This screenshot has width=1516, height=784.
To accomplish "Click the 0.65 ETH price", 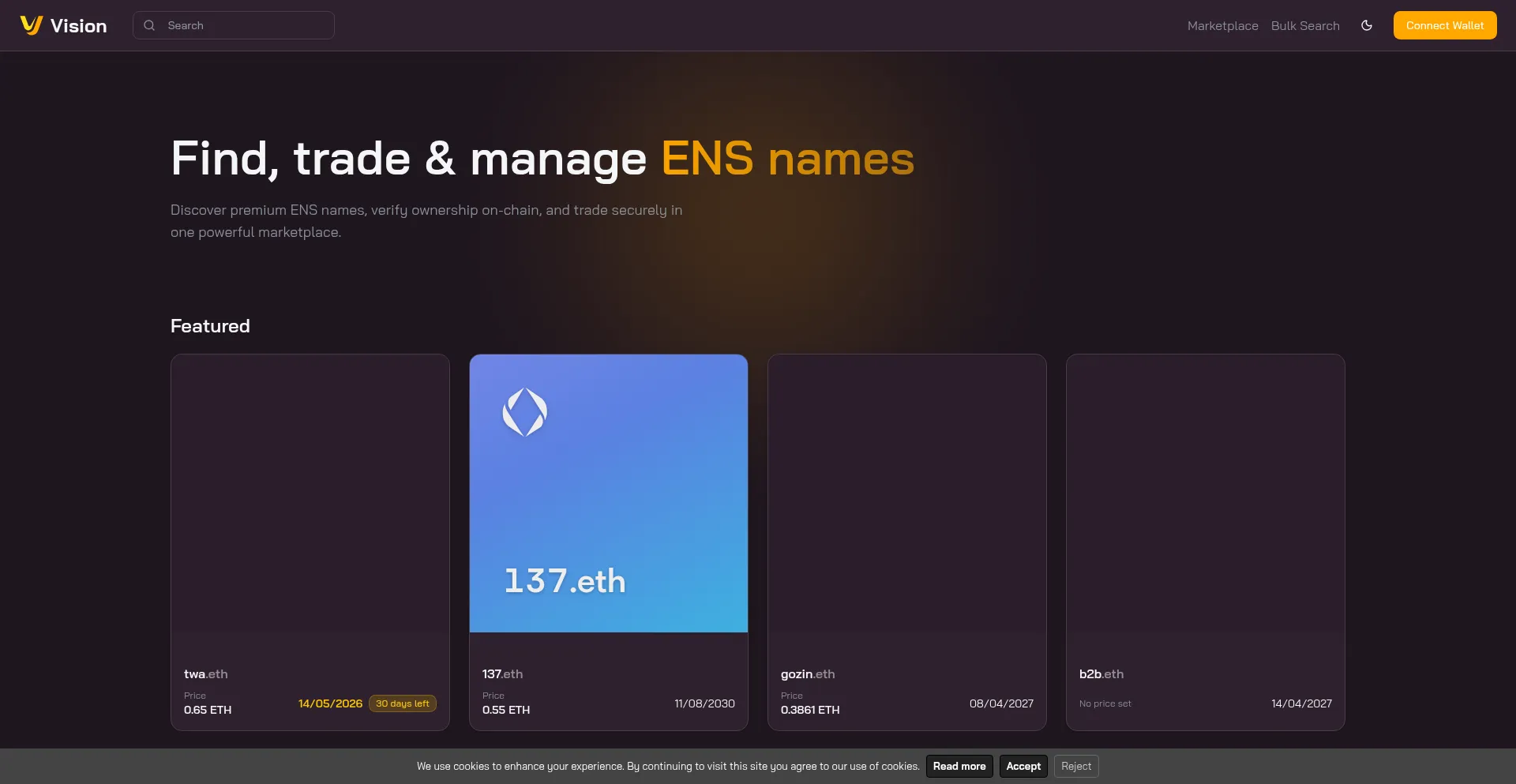I will 208,710.
